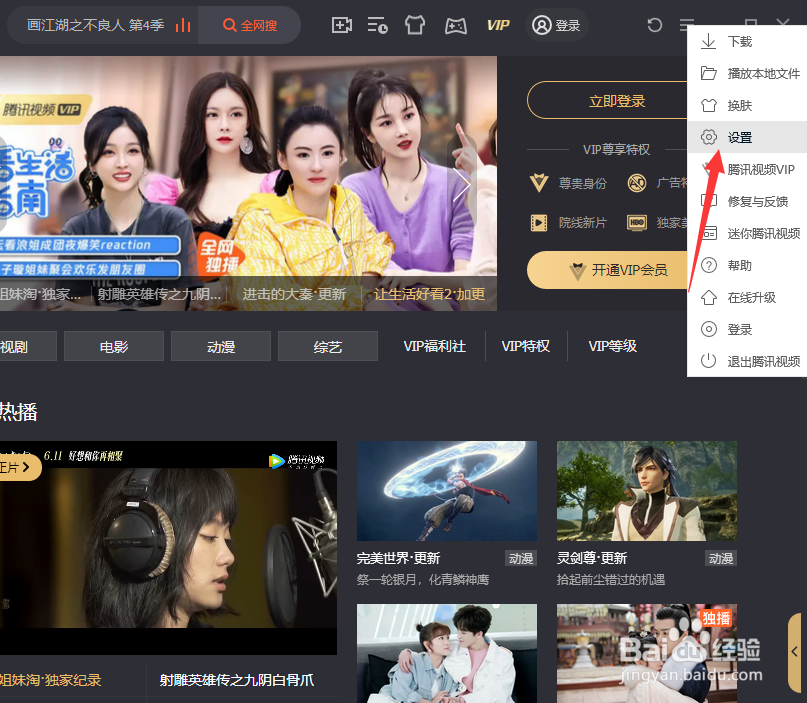Image resolution: width=807 pixels, height=703 pixels.
Task: Expand the side panel with the left chevron tab
Action: pyautogui.click(x=795, y=652)
